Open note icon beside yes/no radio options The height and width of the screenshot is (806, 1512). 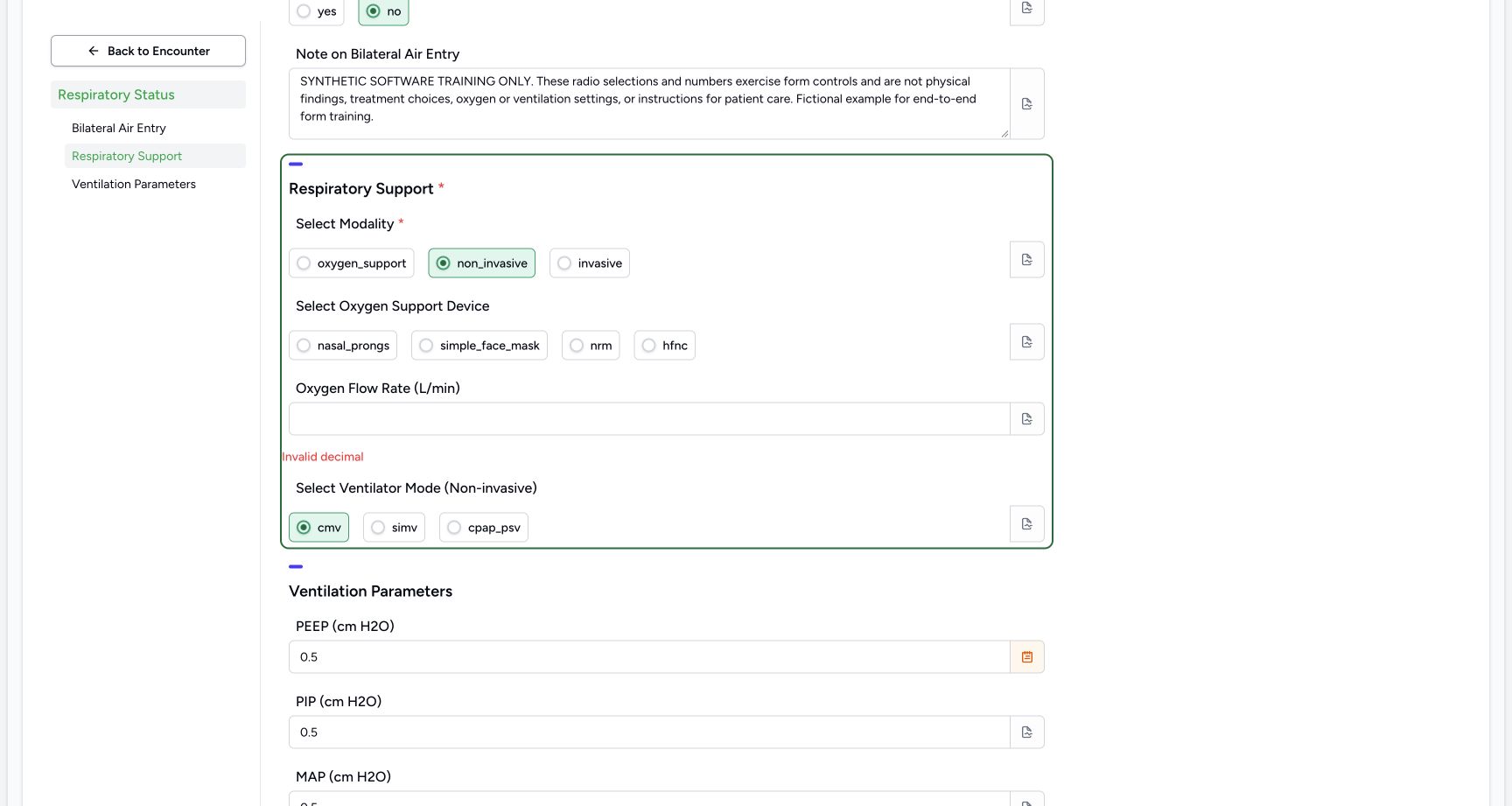tap(1027, 9)
